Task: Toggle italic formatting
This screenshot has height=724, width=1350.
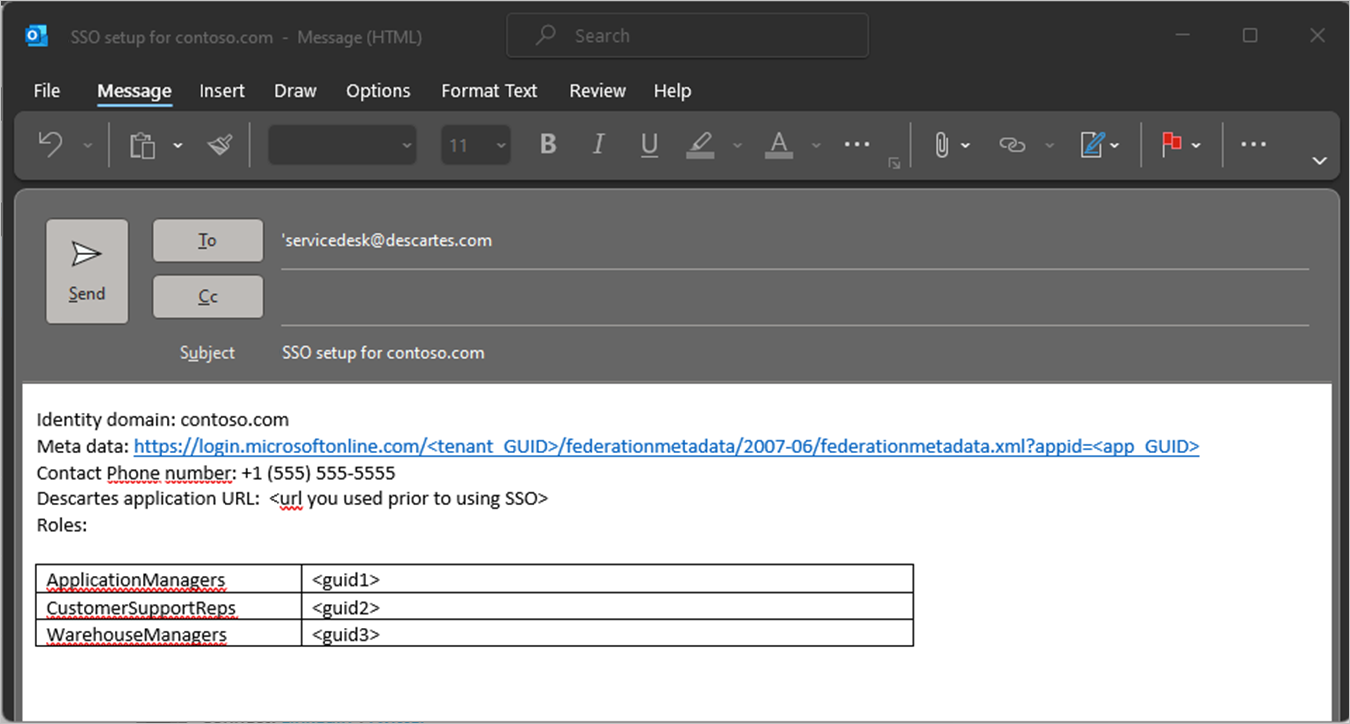Action: (x=598, y=144)
